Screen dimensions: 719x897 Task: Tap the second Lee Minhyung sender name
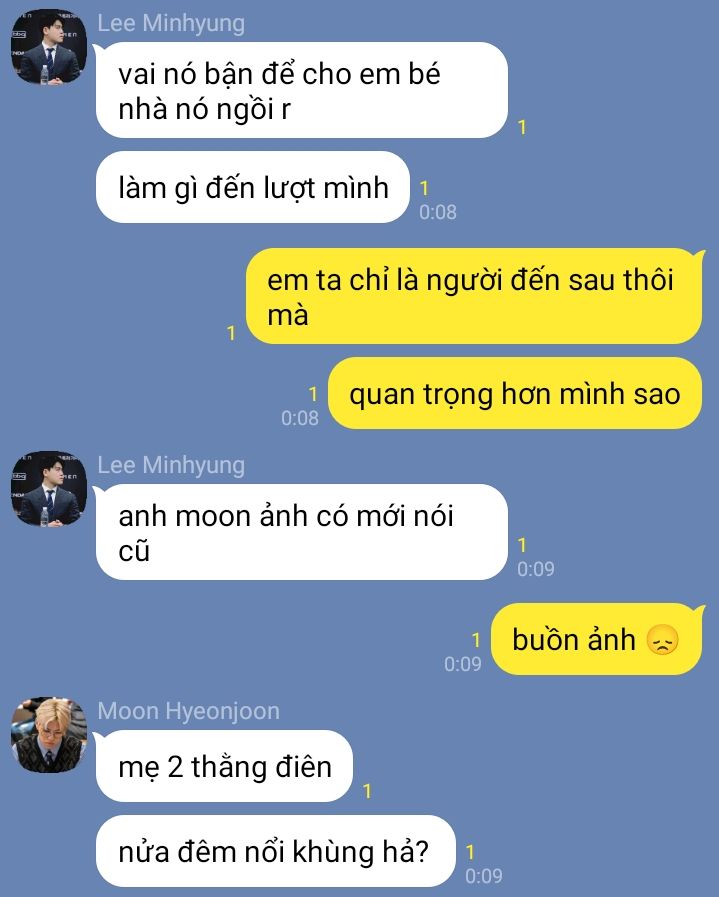click(171, 465)
